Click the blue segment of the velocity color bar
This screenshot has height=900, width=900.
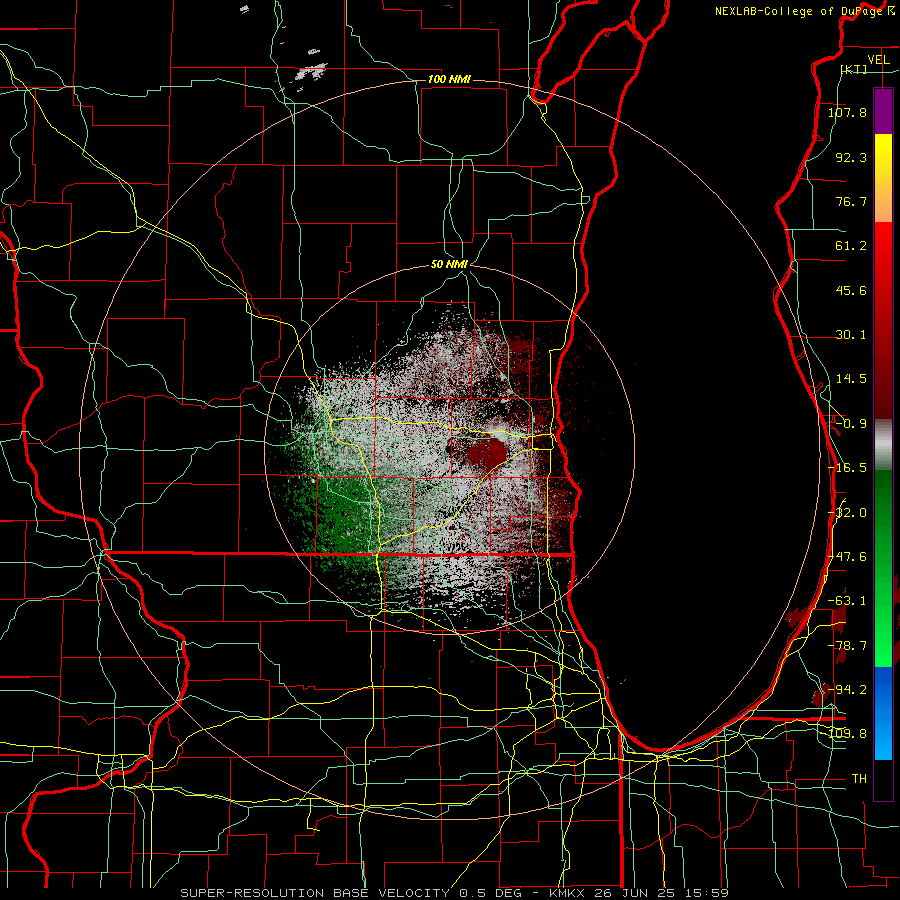click(883, 713)
